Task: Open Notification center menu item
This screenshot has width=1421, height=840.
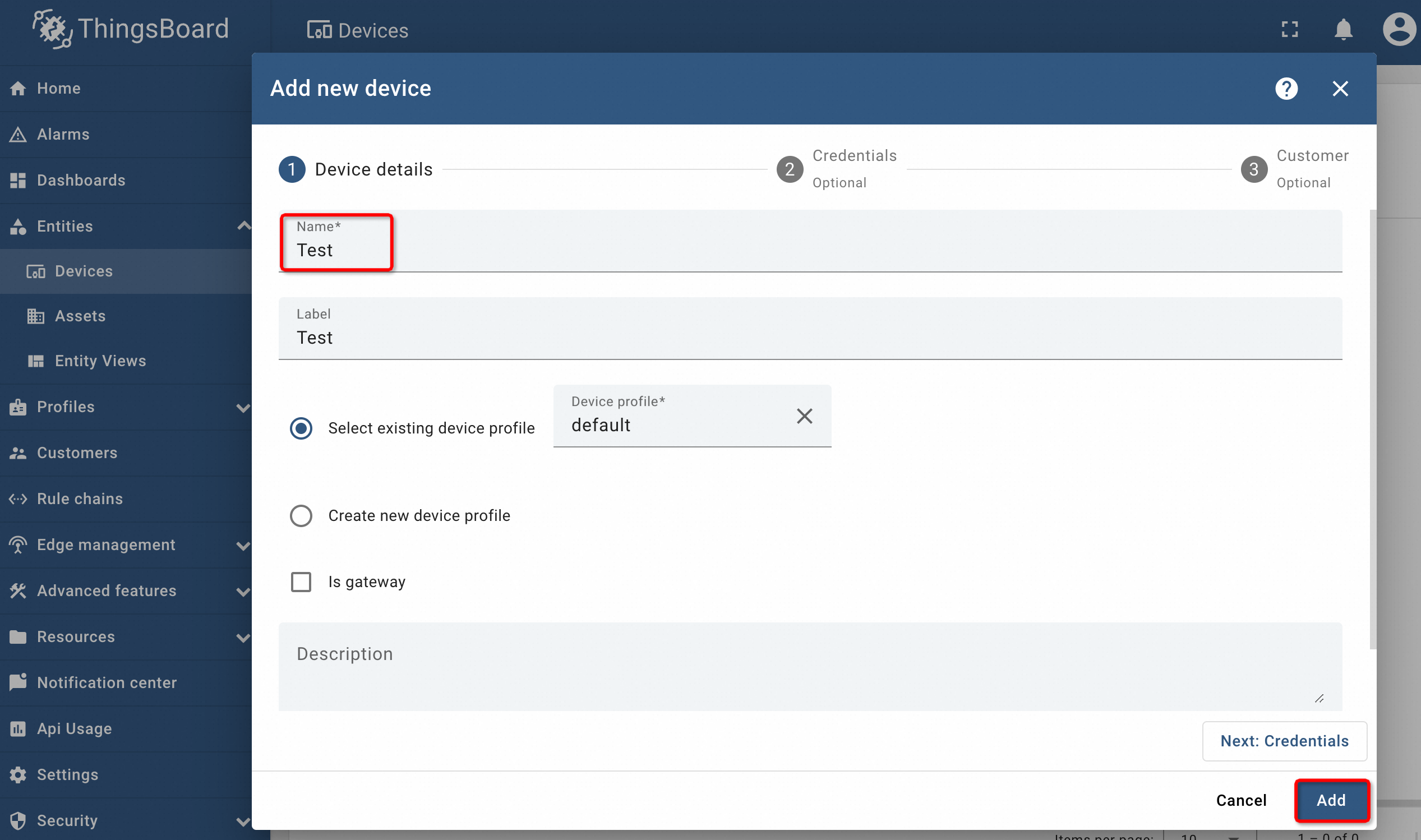Action: [126, 682]
